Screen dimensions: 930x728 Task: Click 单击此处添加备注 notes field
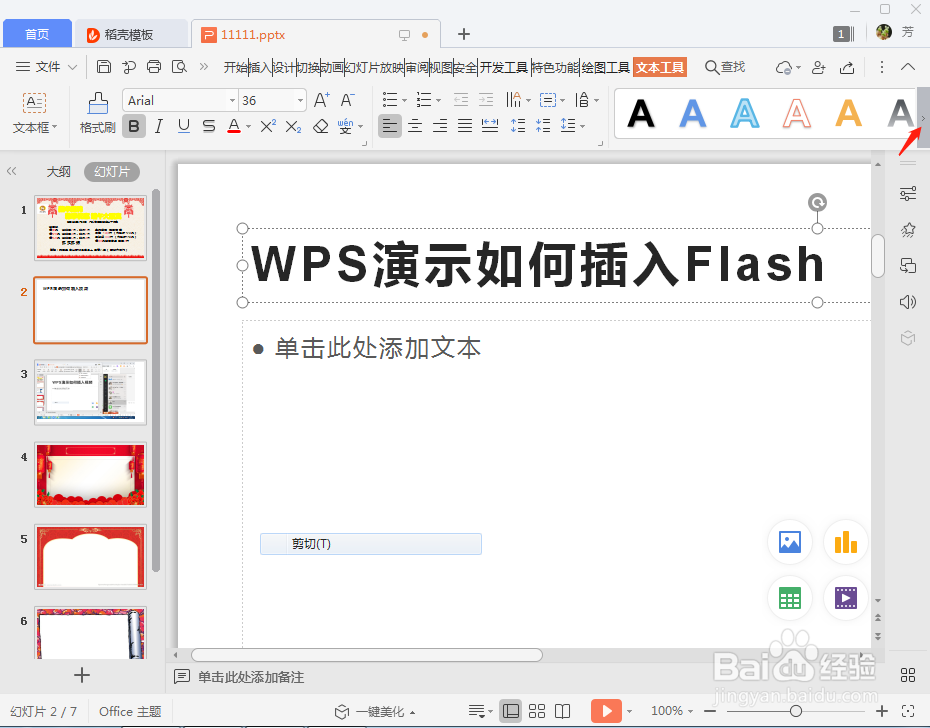(251, 677)
